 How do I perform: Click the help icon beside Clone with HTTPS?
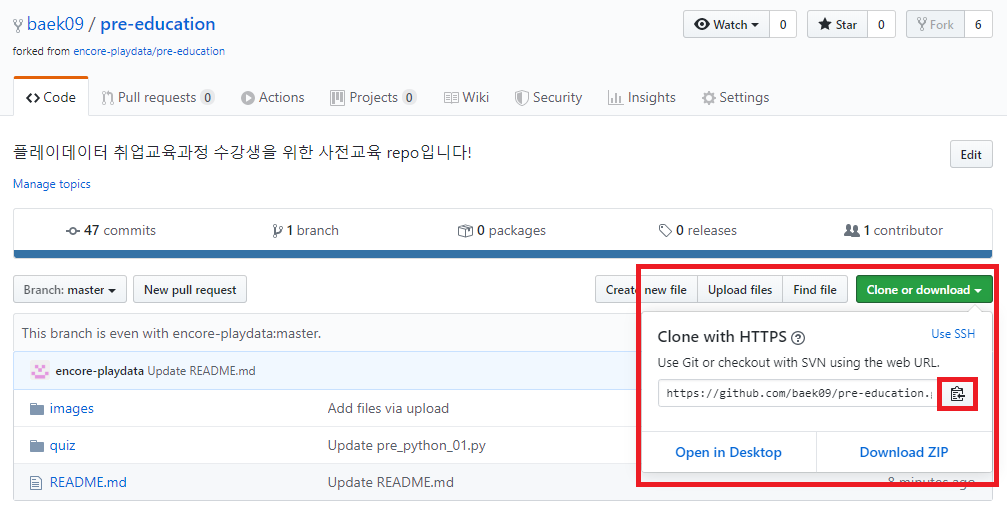click(x=798, y=338)
